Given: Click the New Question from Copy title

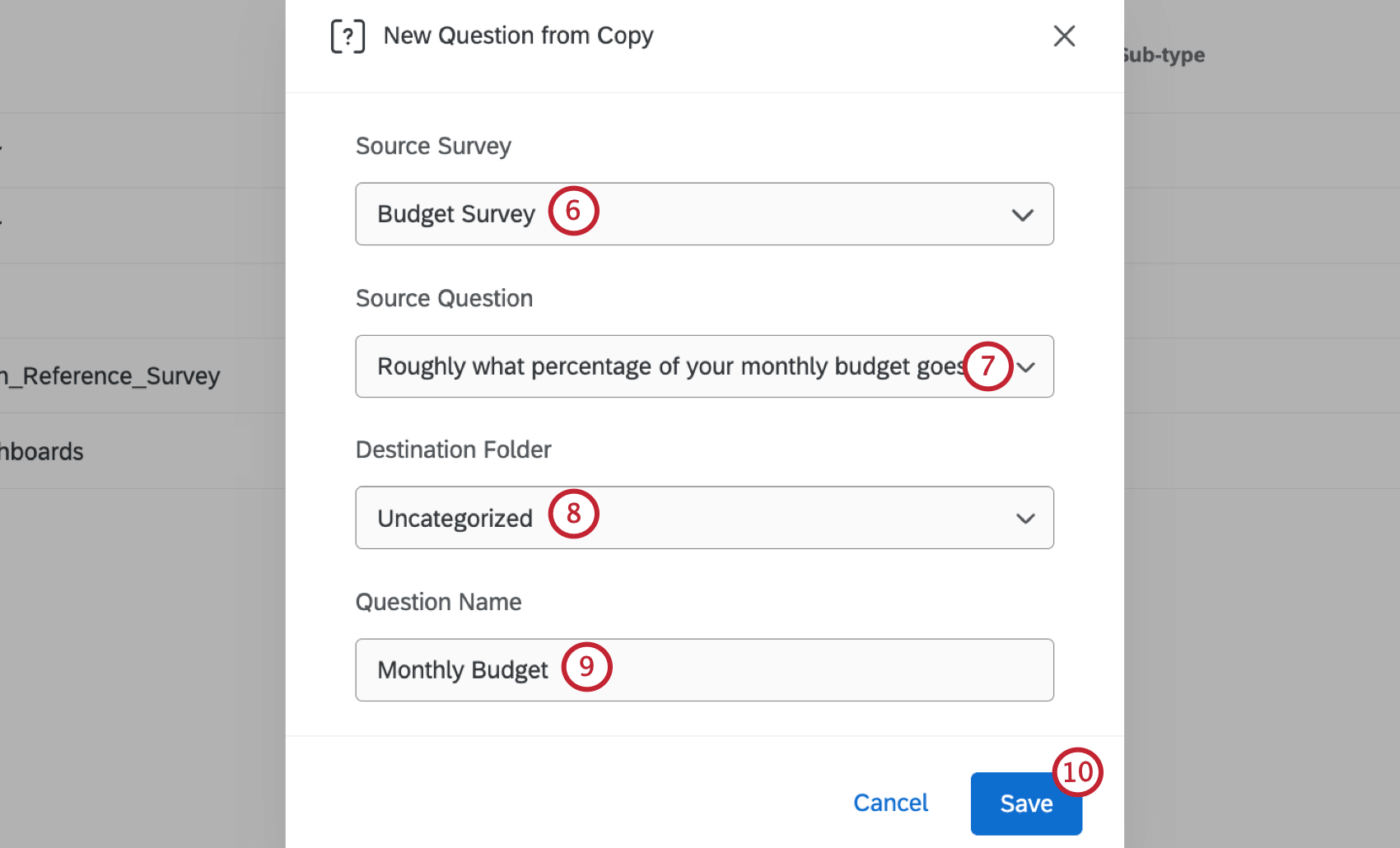Looking at the screenshot, I should point(517,35).
